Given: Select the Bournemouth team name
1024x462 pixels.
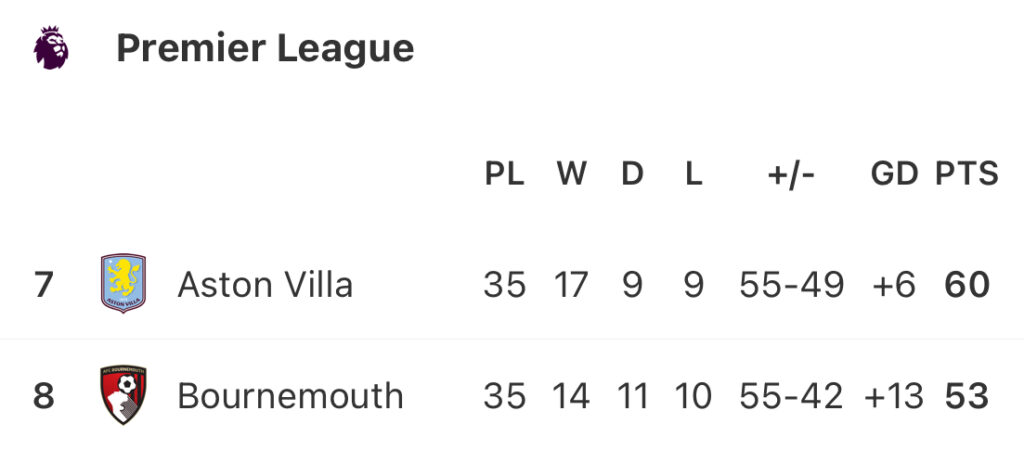Looking at the screenshot, I should [291, 396].
